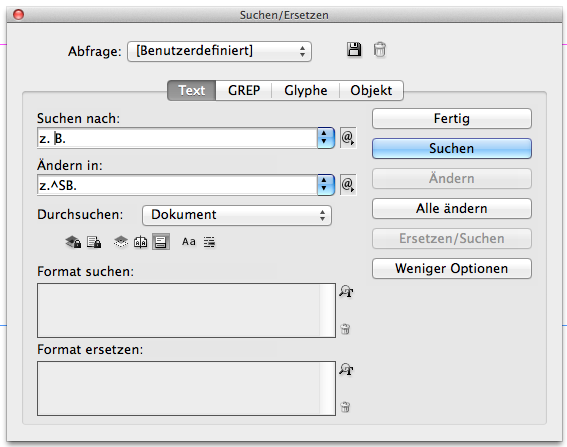Clear Format suchen attributes trash icon
567x447 pixels.
click(x=345, y=329)
